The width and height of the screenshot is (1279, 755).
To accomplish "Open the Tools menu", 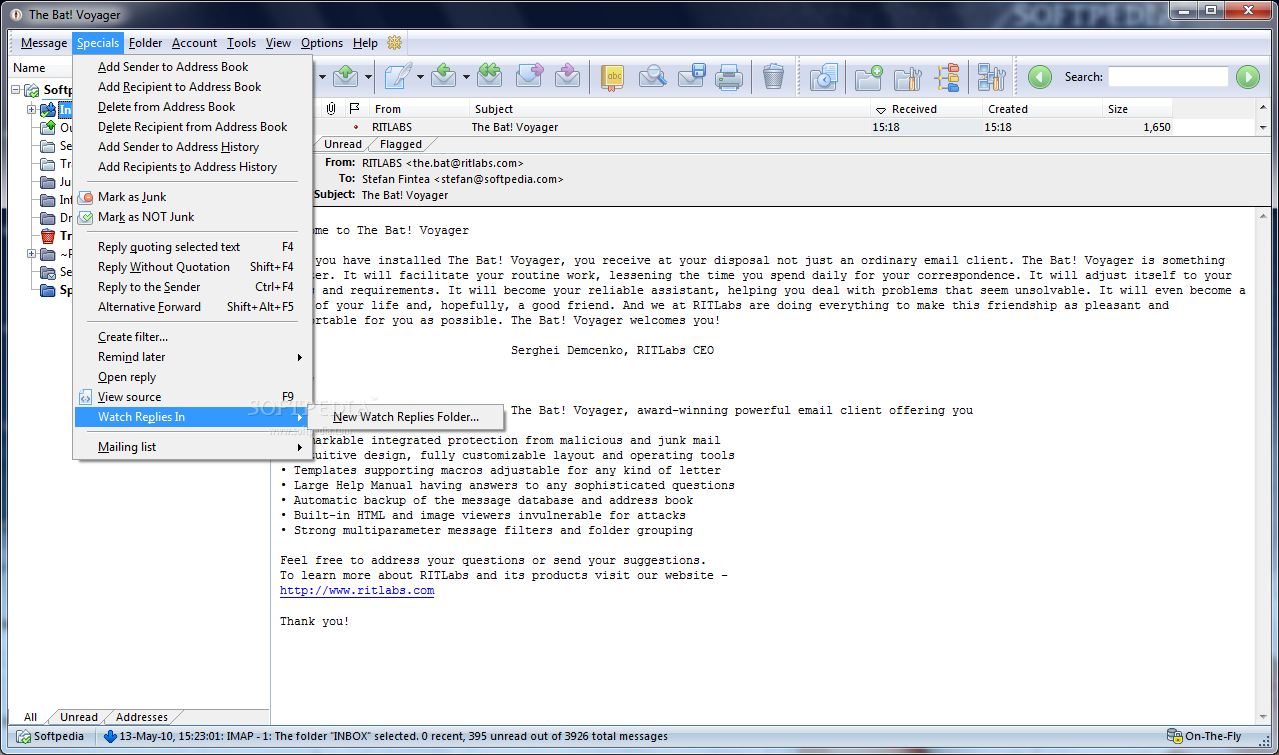I will (241, 43).
